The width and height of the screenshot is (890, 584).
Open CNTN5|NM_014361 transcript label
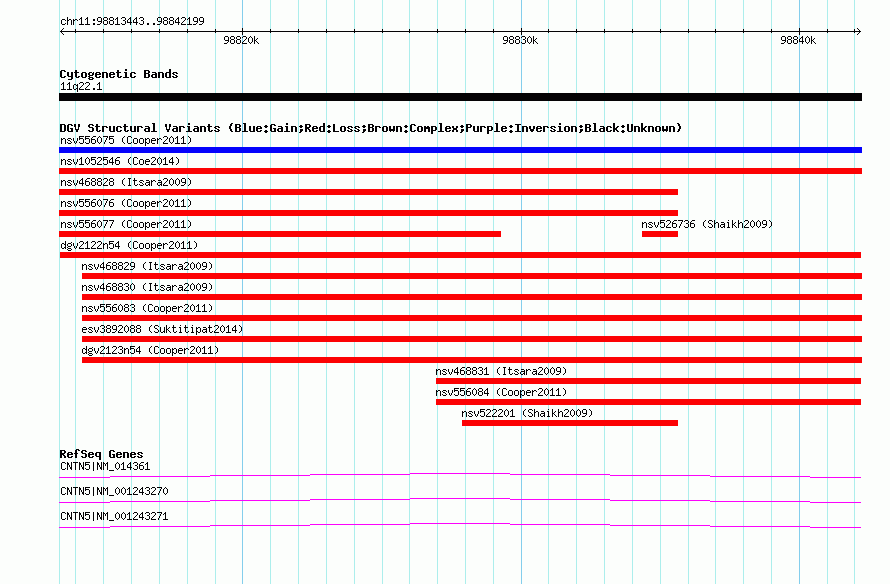coord(105,467)
